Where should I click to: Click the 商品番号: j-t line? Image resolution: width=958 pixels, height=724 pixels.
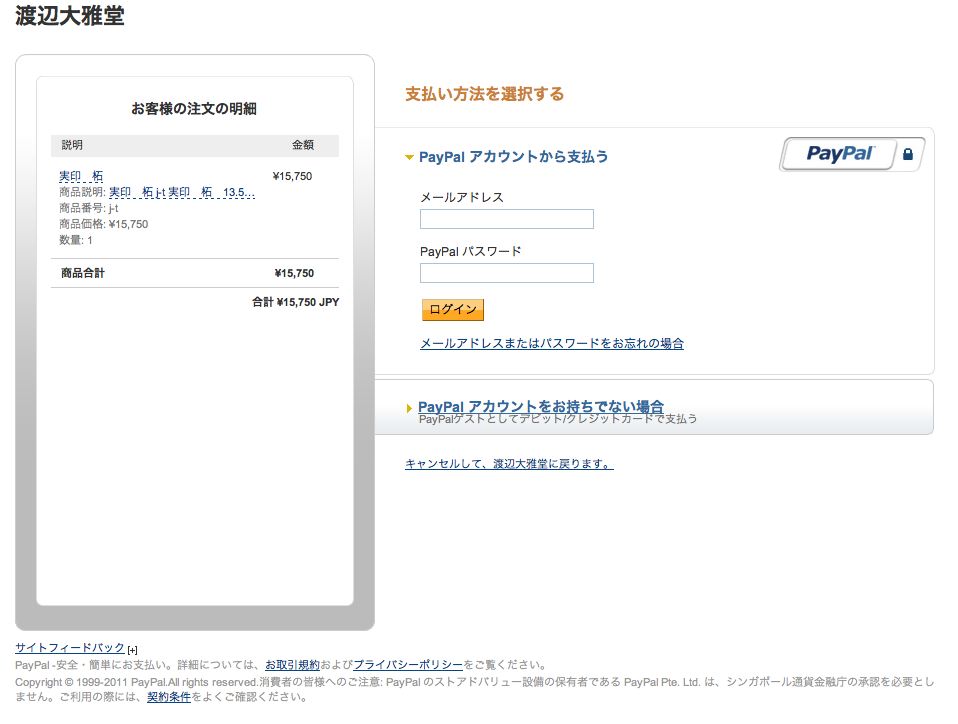coord(89,208)
